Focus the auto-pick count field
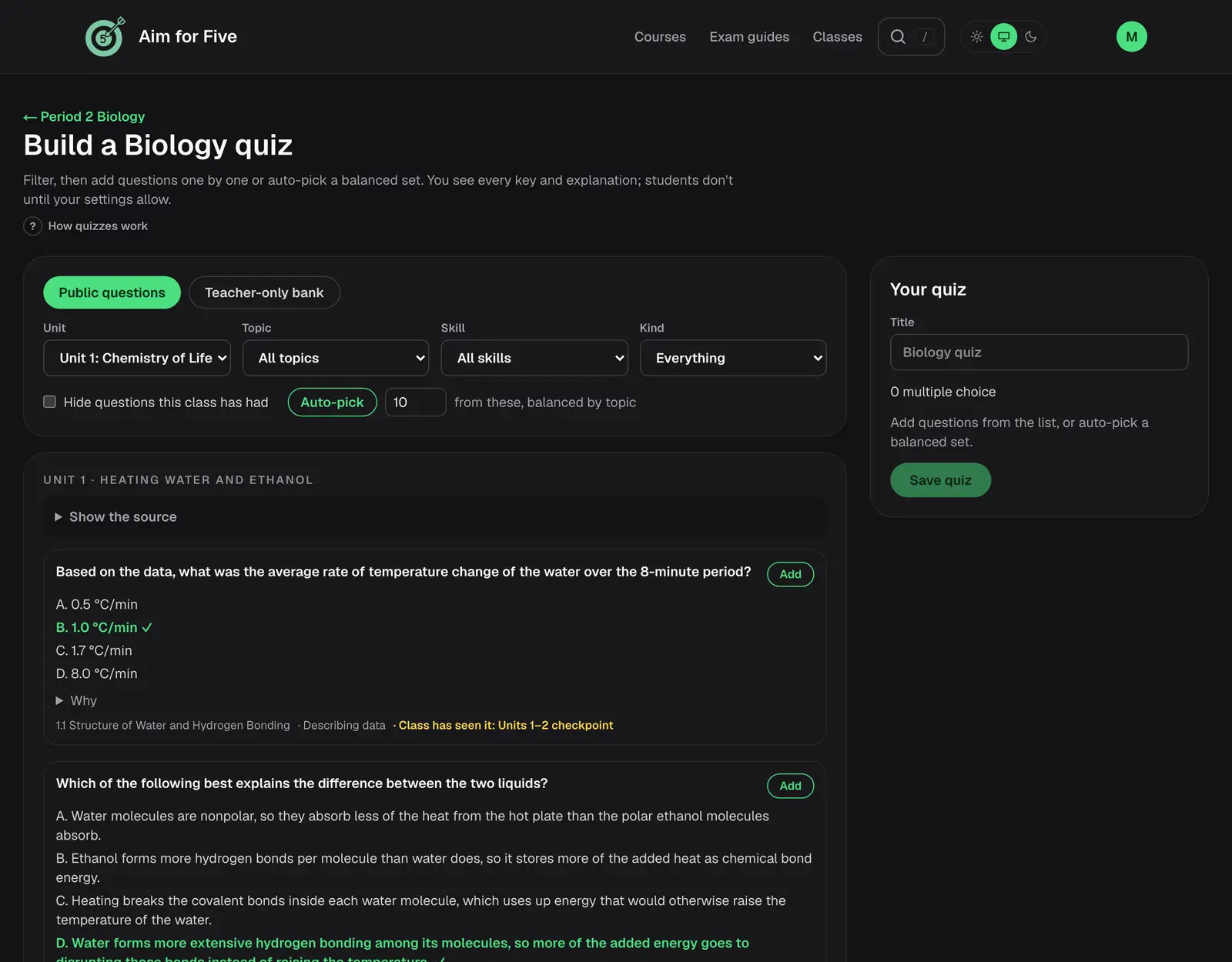 [416, 403]
